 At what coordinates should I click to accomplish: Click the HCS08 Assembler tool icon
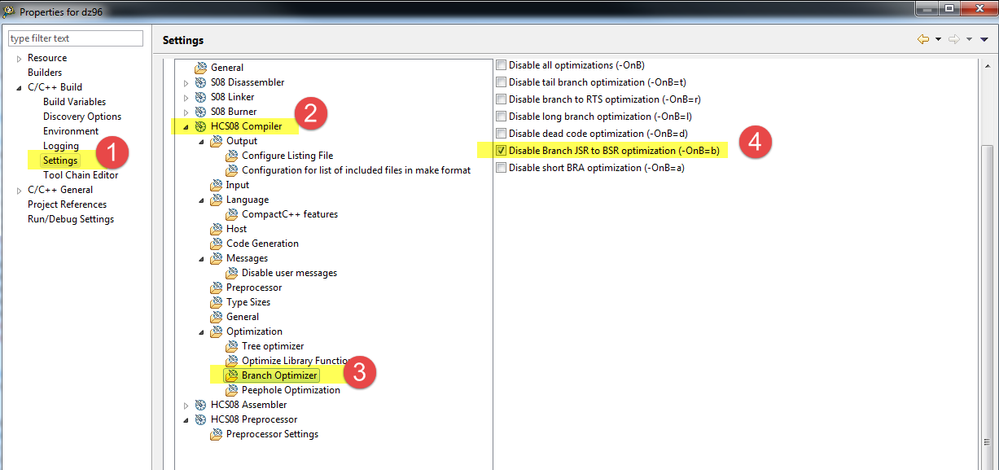201,404
